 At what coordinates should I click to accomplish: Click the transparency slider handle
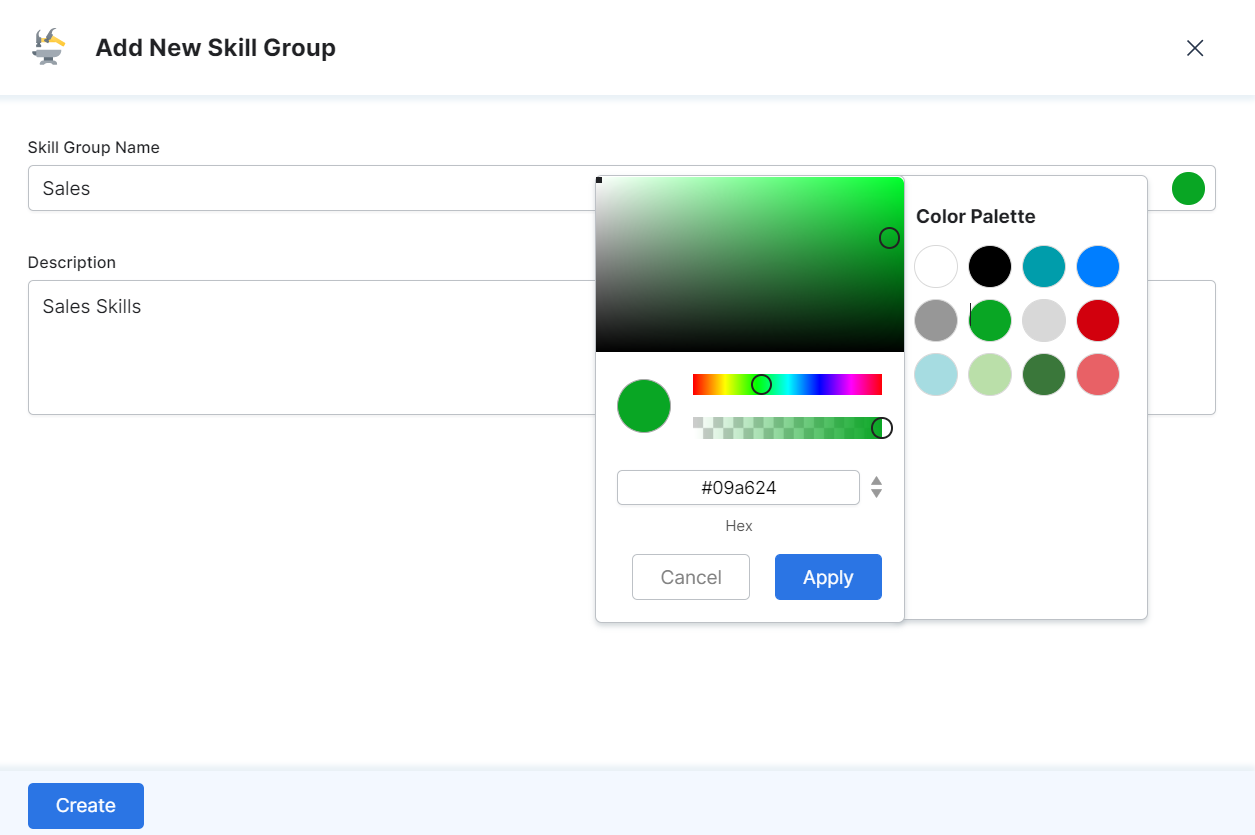point(882,427)
